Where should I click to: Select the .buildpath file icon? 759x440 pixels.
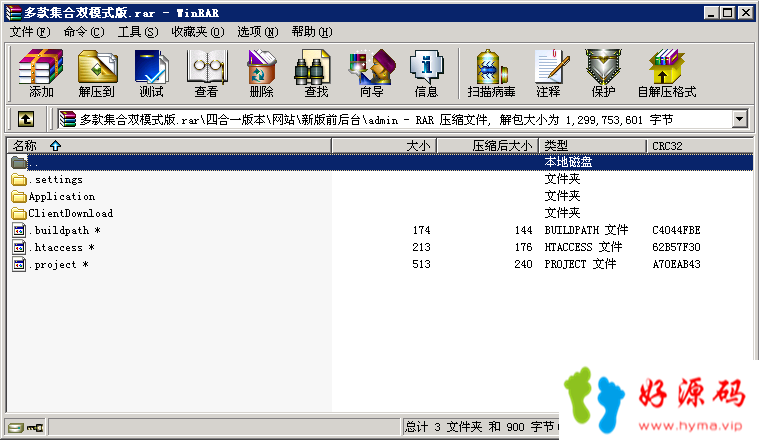point(19,230)
